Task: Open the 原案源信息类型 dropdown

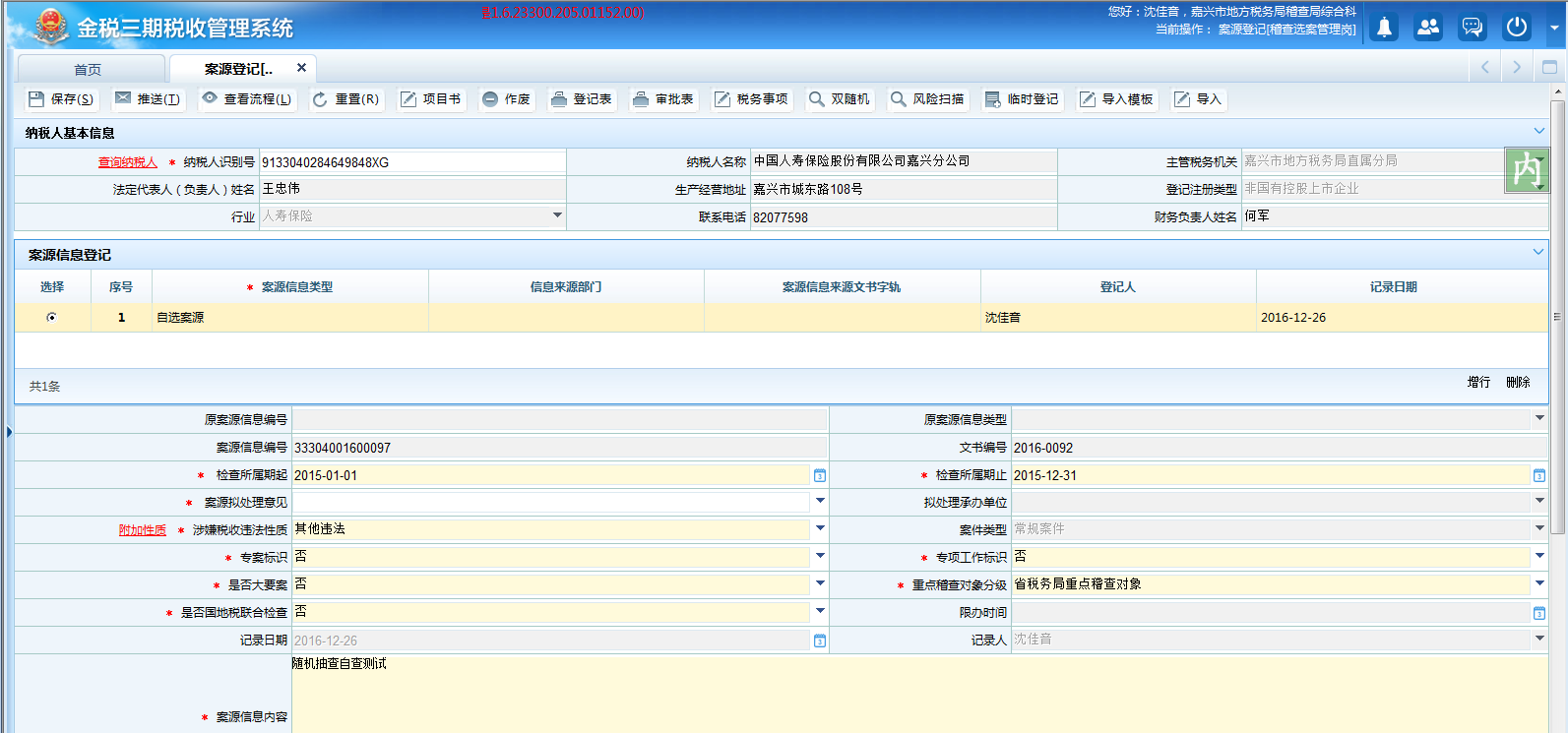Action: click(x=1539, y=419)
